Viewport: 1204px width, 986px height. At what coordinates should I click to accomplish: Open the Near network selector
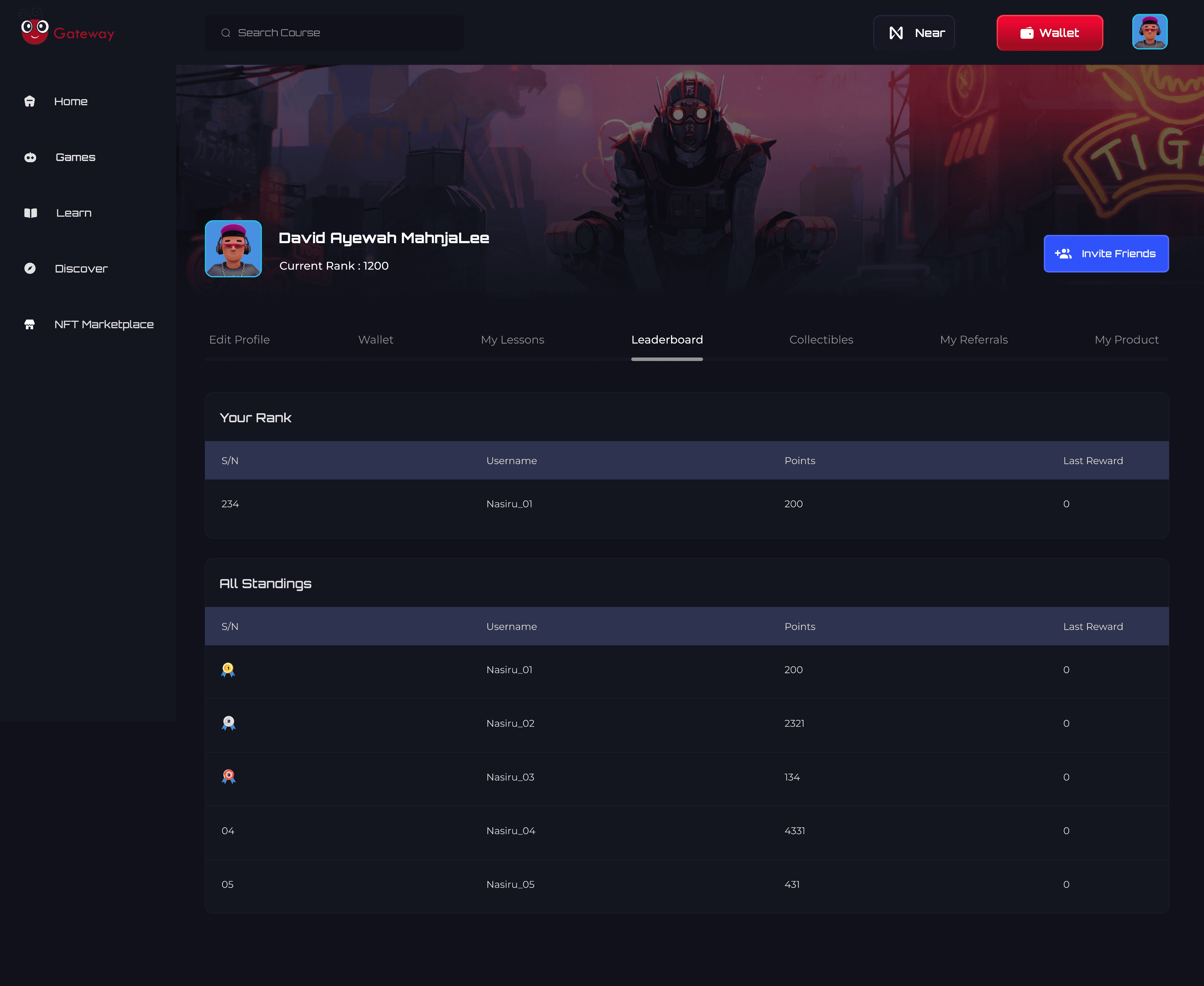click(x=914, y=33)
